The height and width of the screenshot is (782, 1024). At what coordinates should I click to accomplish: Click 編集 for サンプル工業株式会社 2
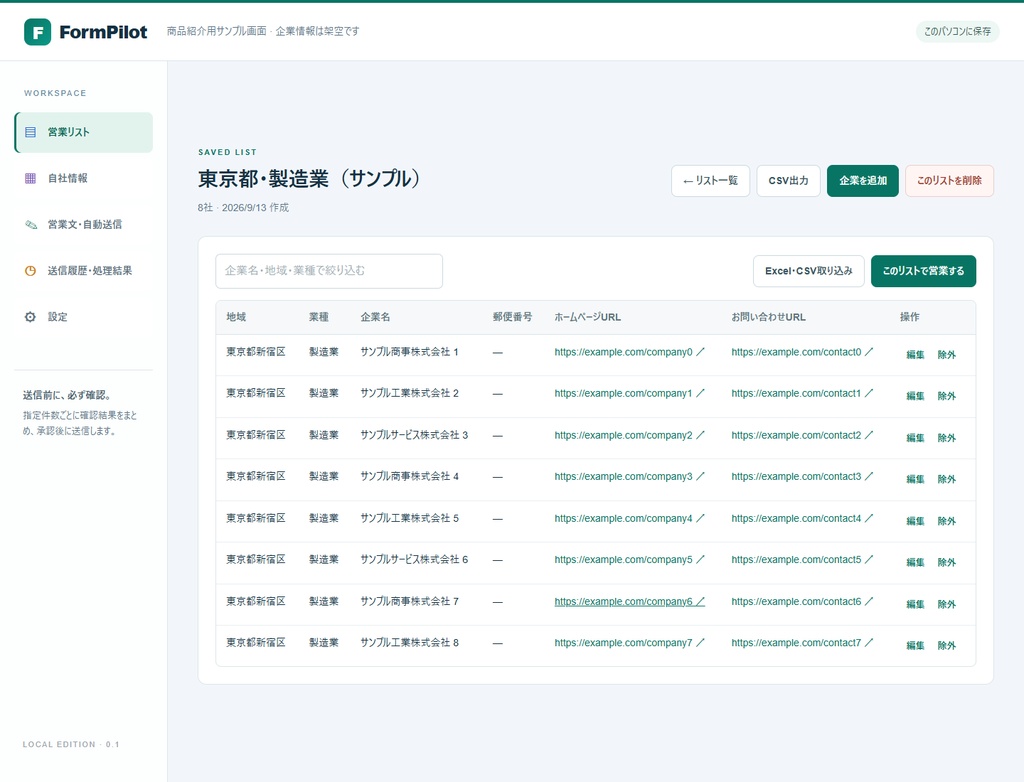click(x=915, y=396)
